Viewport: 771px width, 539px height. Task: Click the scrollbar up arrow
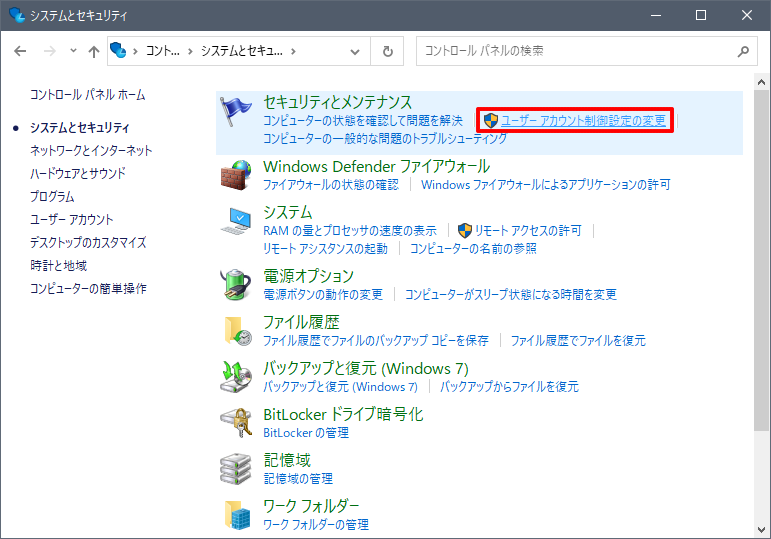pyautogui.click(x=761, y=82)
